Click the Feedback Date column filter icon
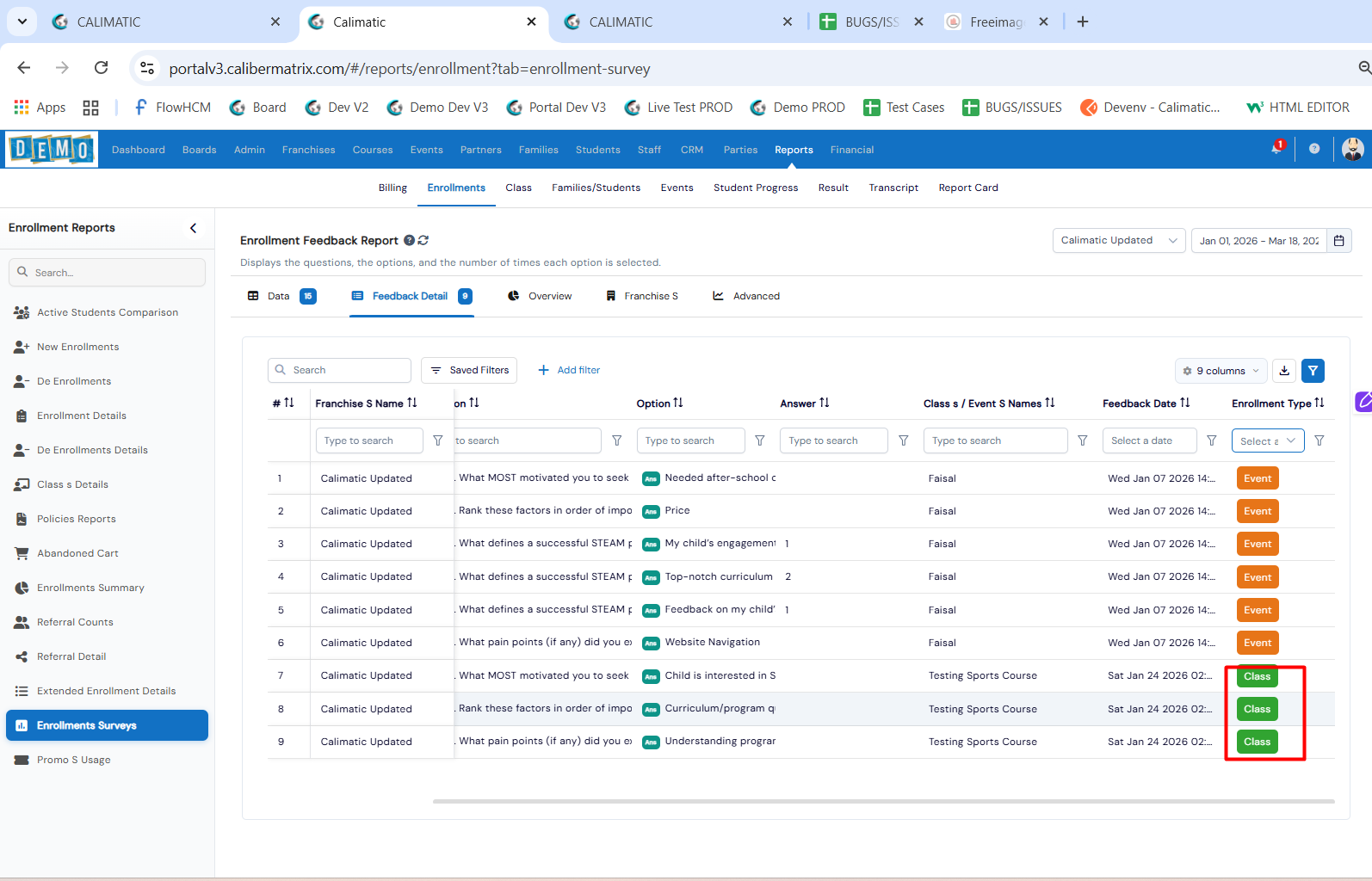This screenshot has width=1372, height=881. [1212, 440]
